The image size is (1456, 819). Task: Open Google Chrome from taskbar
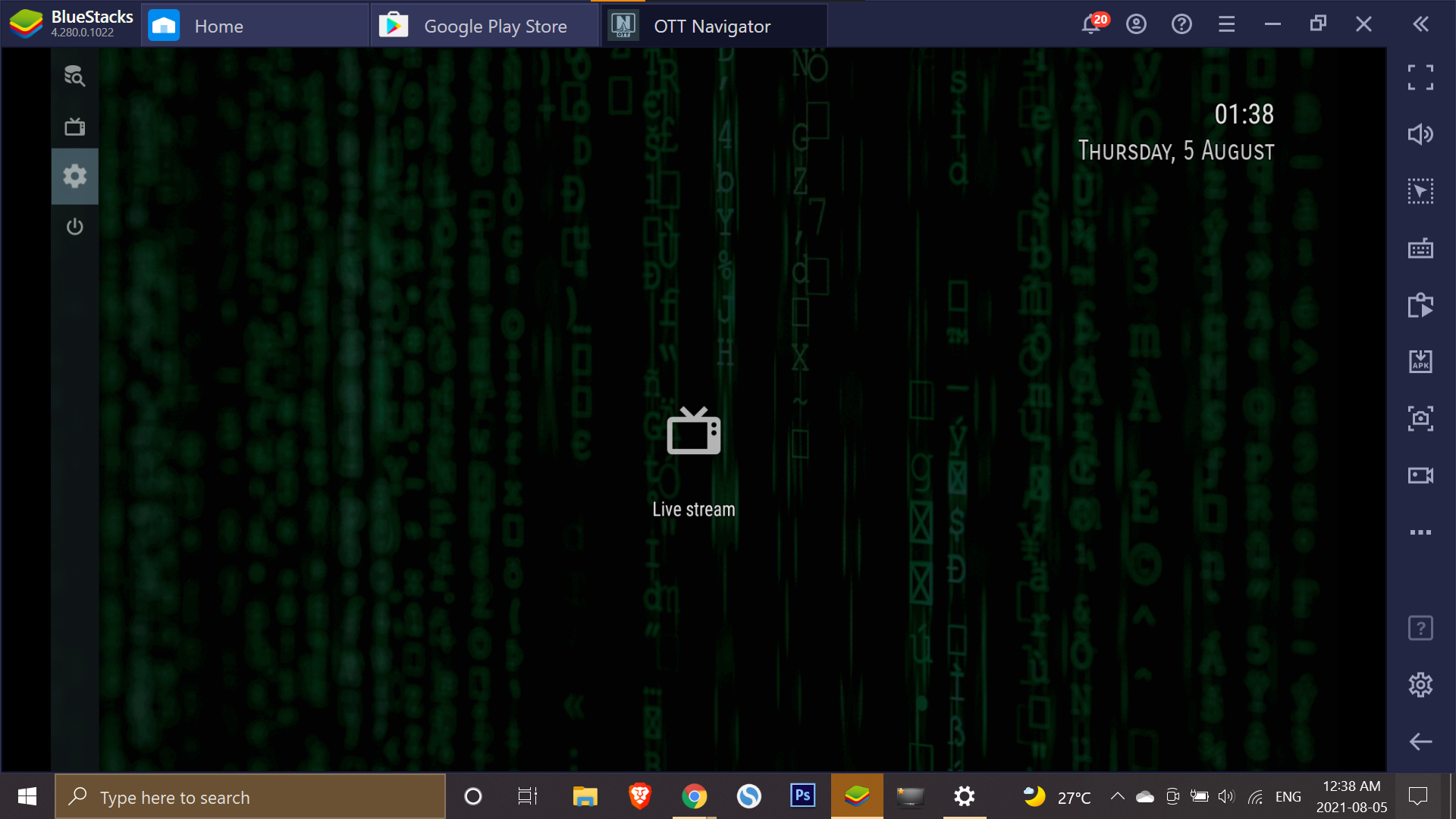click(695, 796)
